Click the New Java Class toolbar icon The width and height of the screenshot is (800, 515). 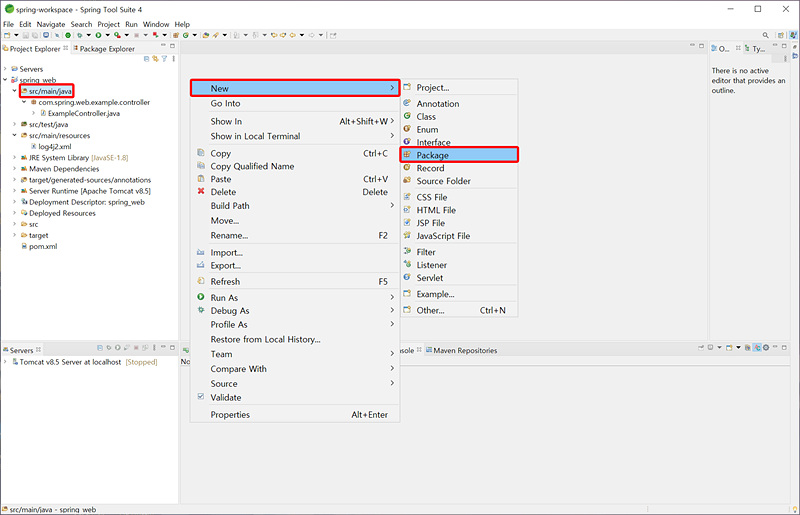point(186,35)
